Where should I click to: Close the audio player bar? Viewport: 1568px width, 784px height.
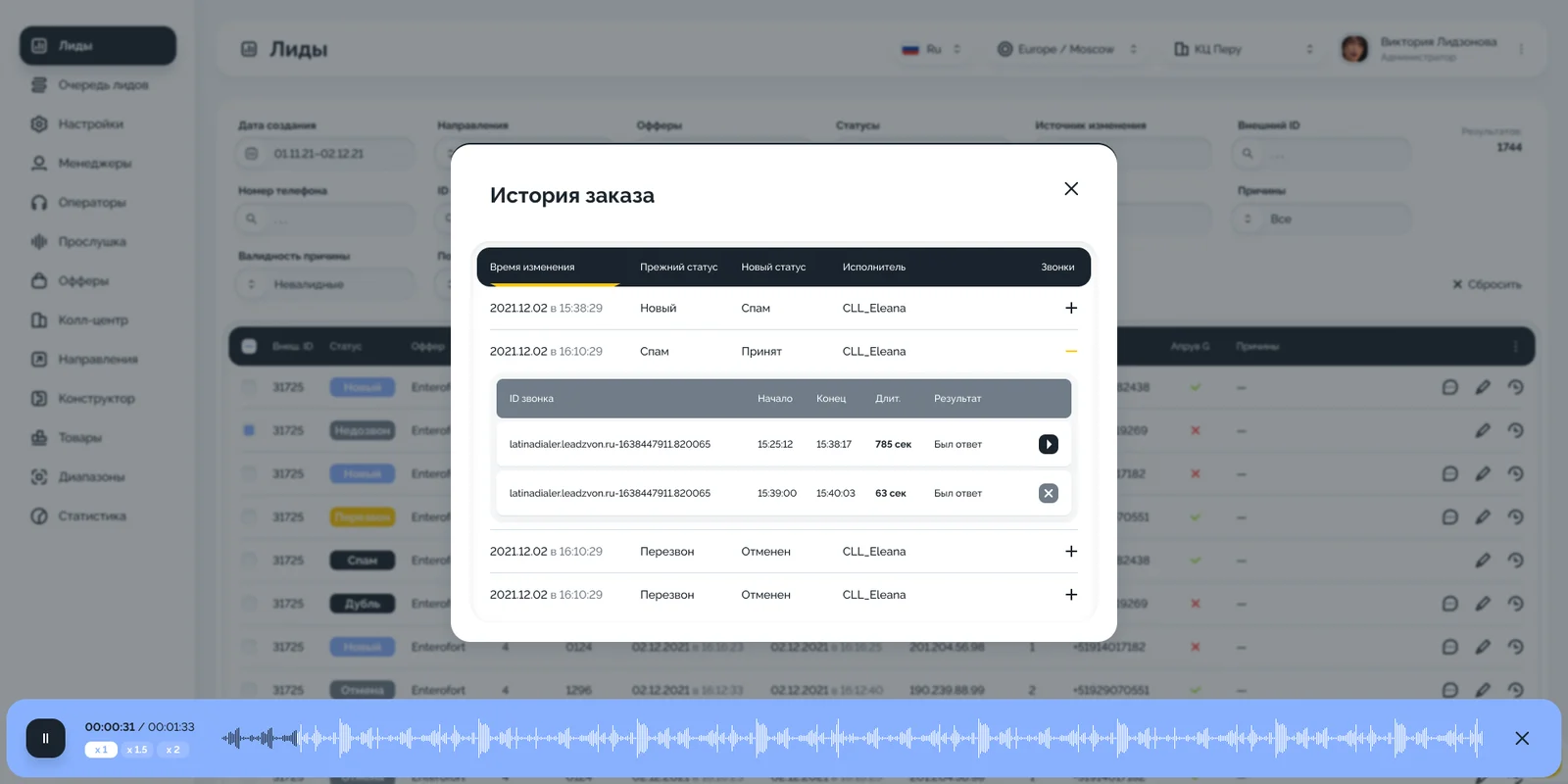[1522, 738]
